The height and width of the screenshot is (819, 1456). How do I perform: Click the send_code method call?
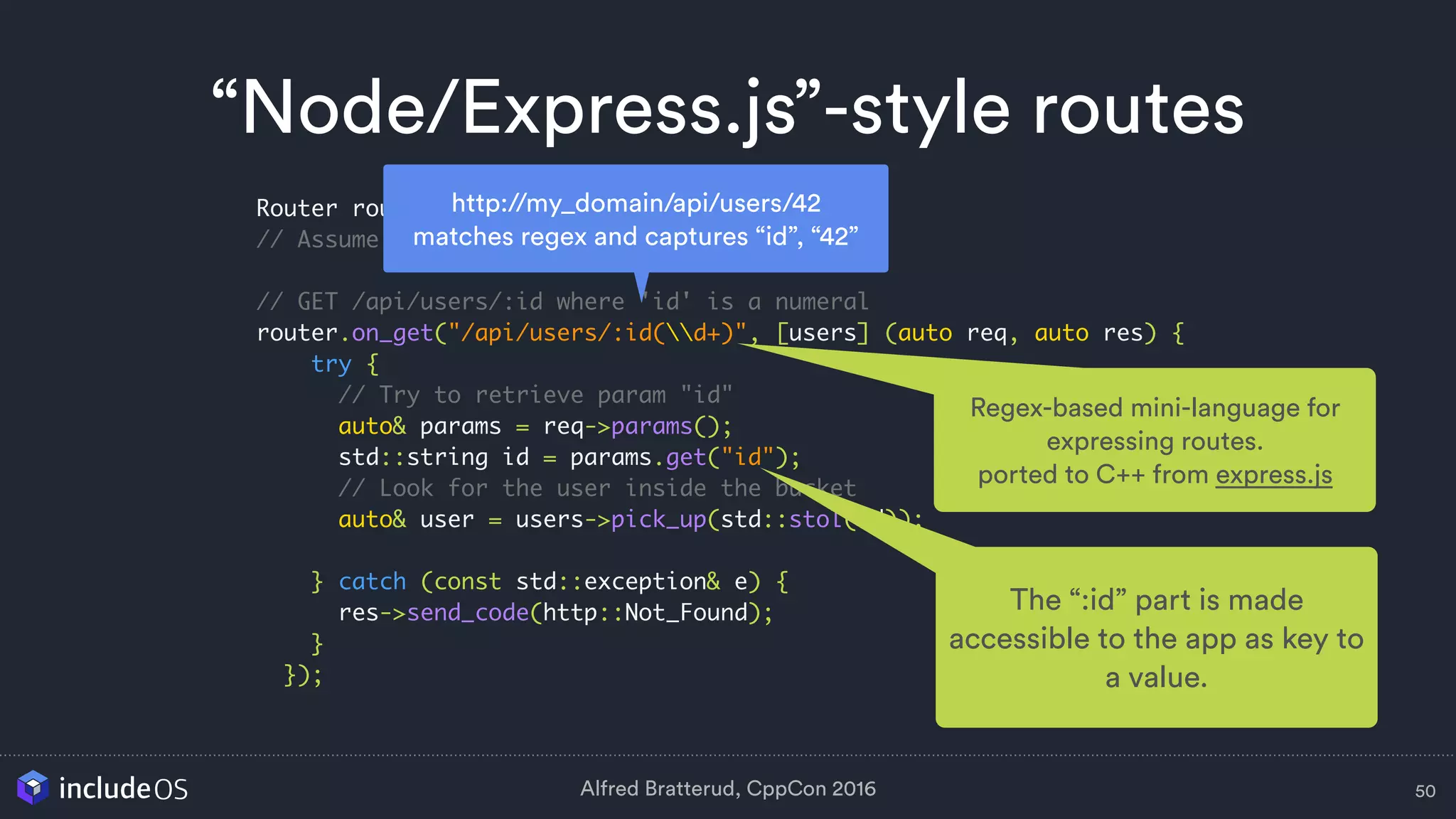(467, 613)
